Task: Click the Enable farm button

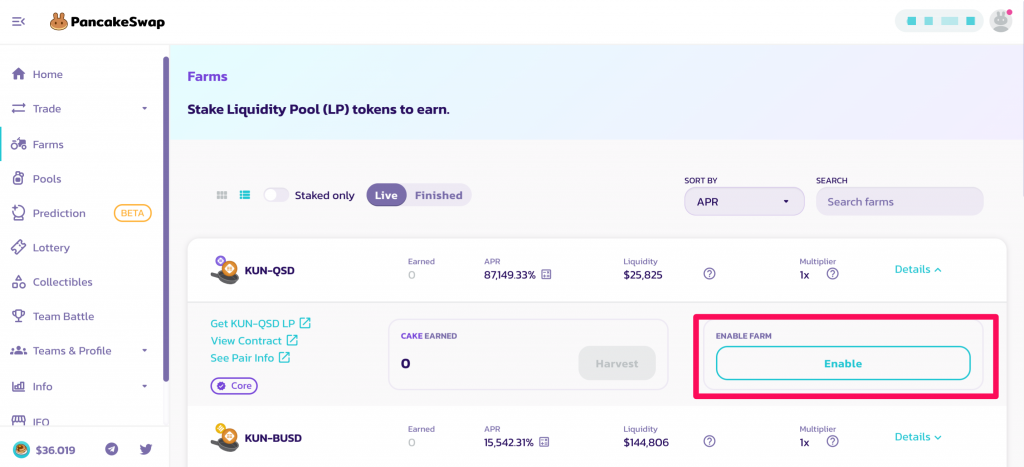Action: (843, 363)
